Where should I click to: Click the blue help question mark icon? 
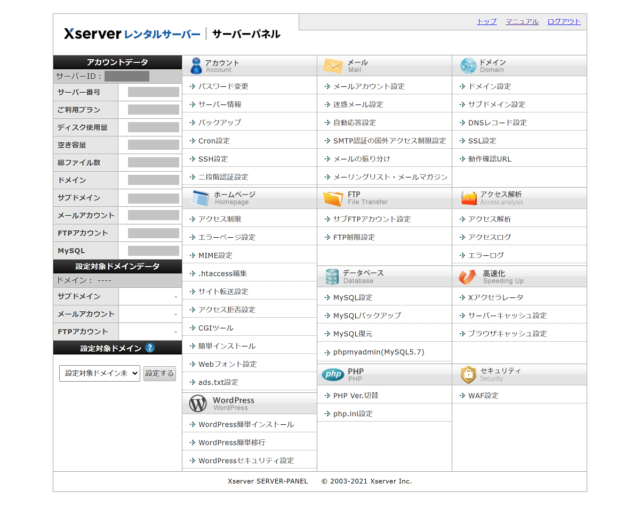pyautogui.click(x=150, y=348)
